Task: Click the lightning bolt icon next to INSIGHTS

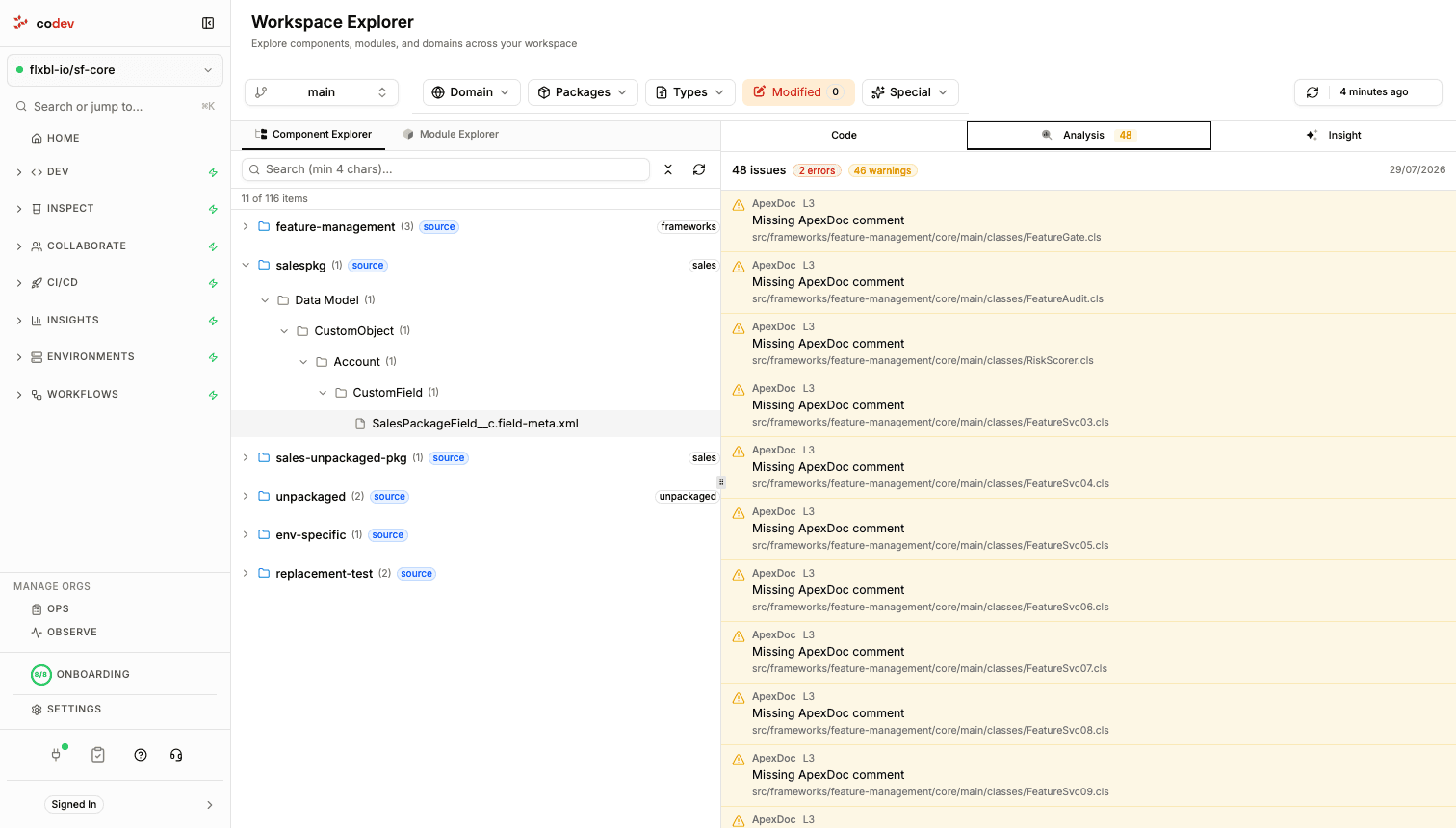Action: [213, 321]
